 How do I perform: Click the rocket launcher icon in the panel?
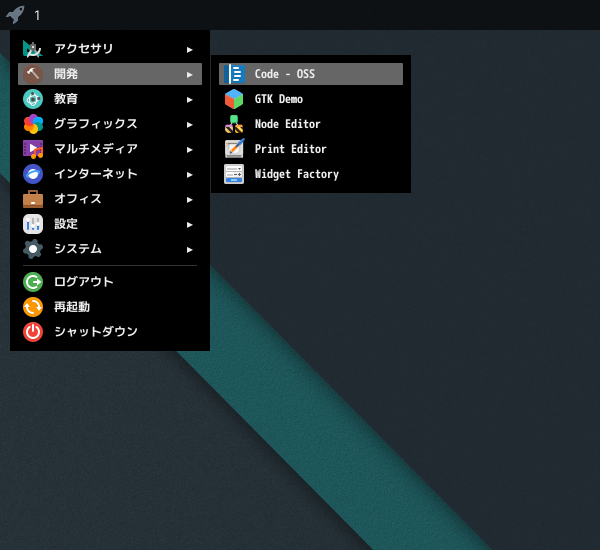(x=15, y=15)
